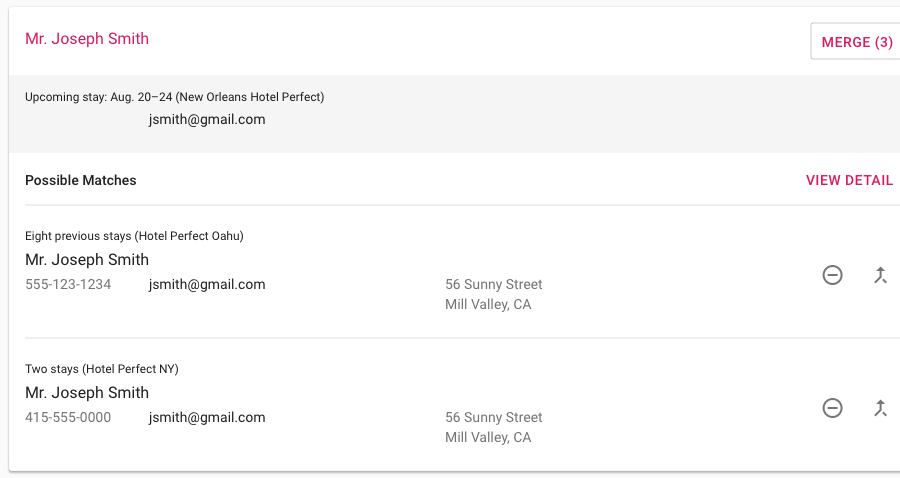900x478 pixels.
Task: Select the upcoming stay Aug. 20–24 text
Action: point(174,97)
